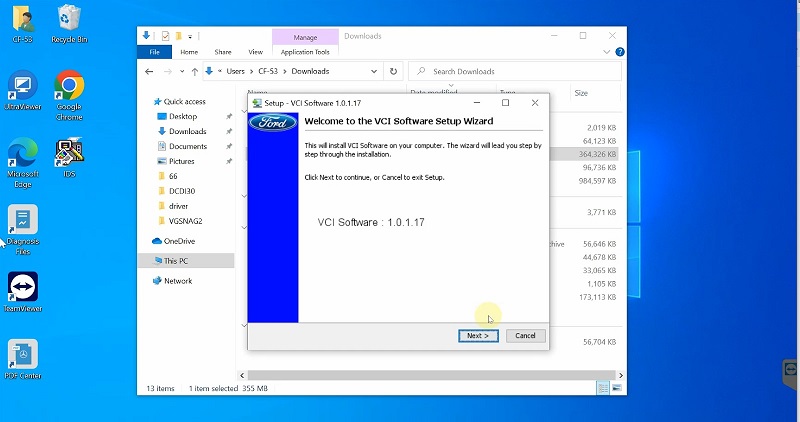Click the Search Downloads field
Viewport: 800px width, 422px height.
[515, 72]
